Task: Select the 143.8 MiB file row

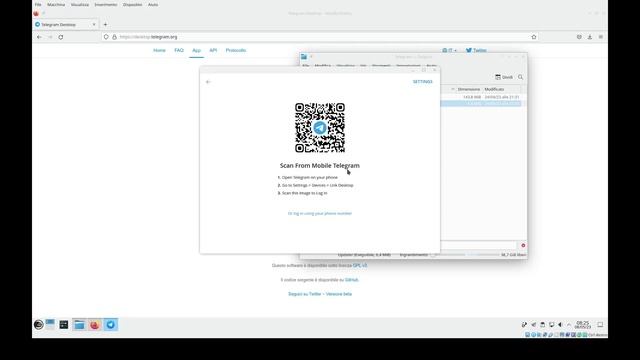Action: pyautogui.click(x=481, y=97)
